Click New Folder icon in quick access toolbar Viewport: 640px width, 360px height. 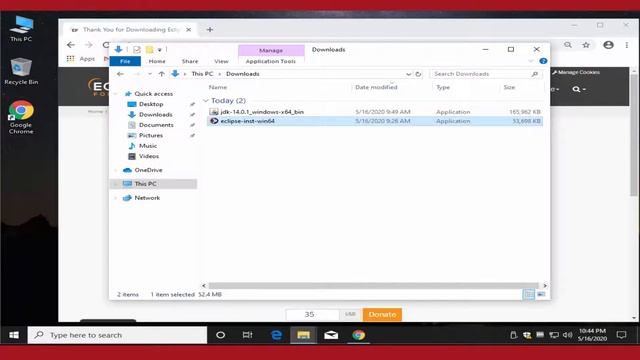click(x=149, y=49)
